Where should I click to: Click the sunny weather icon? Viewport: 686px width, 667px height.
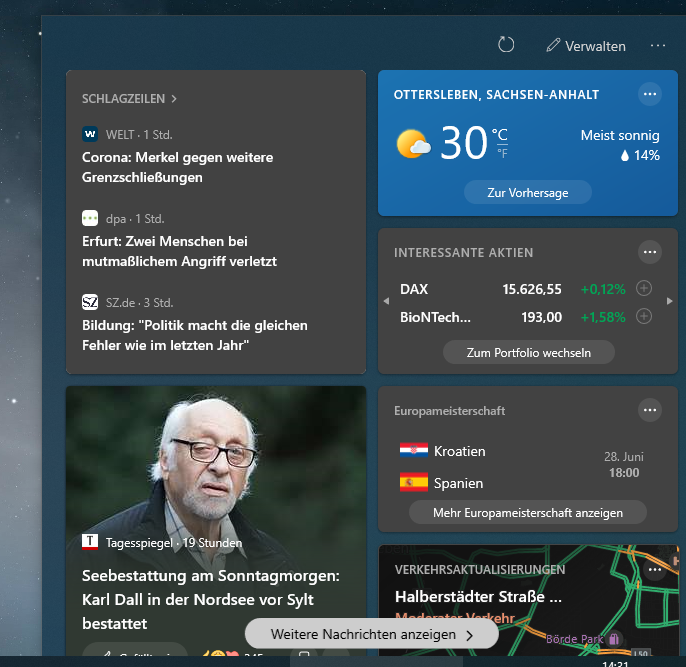tap(413, 144)
